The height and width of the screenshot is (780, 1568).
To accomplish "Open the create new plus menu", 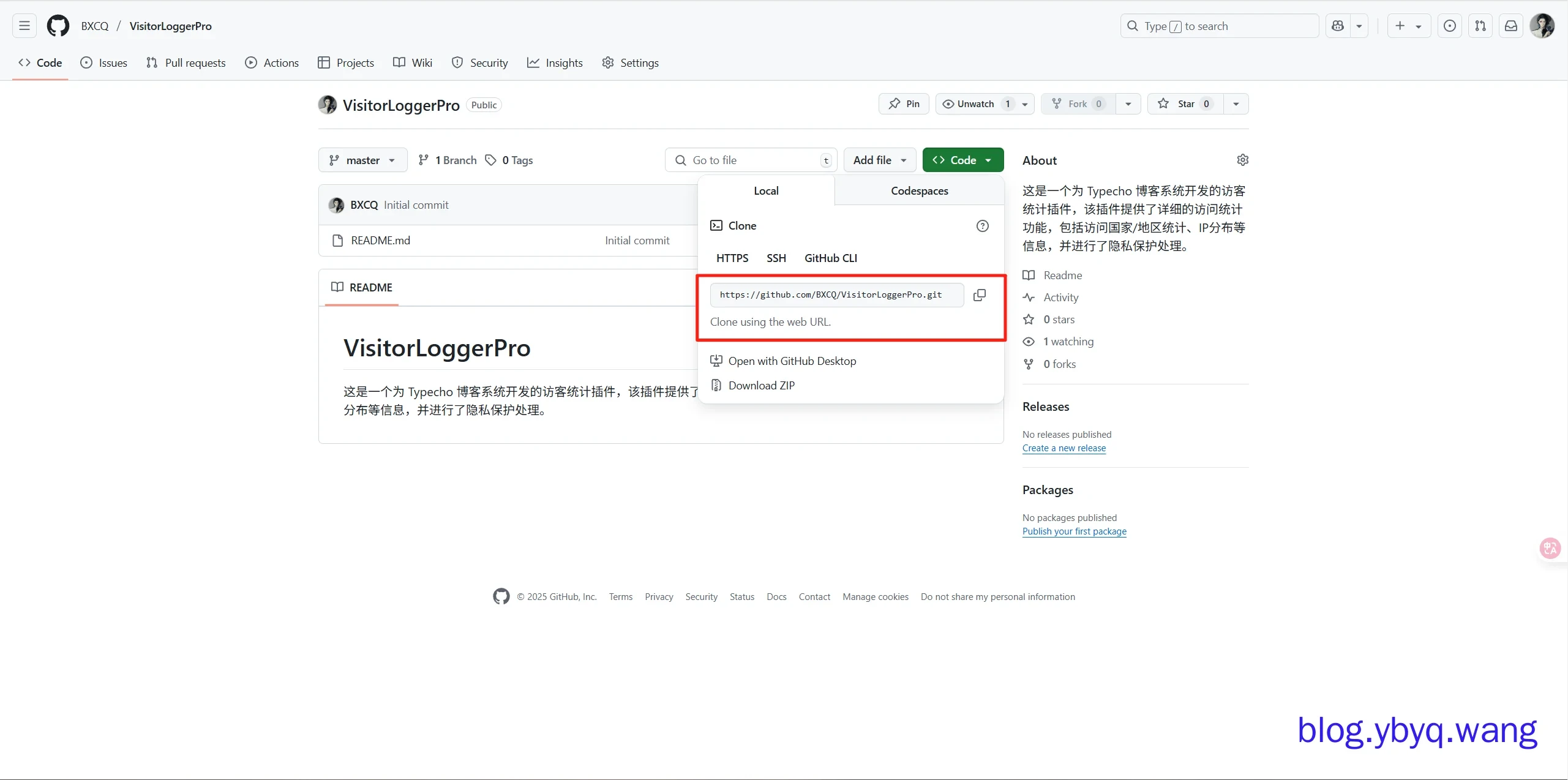I will 1408,26.
